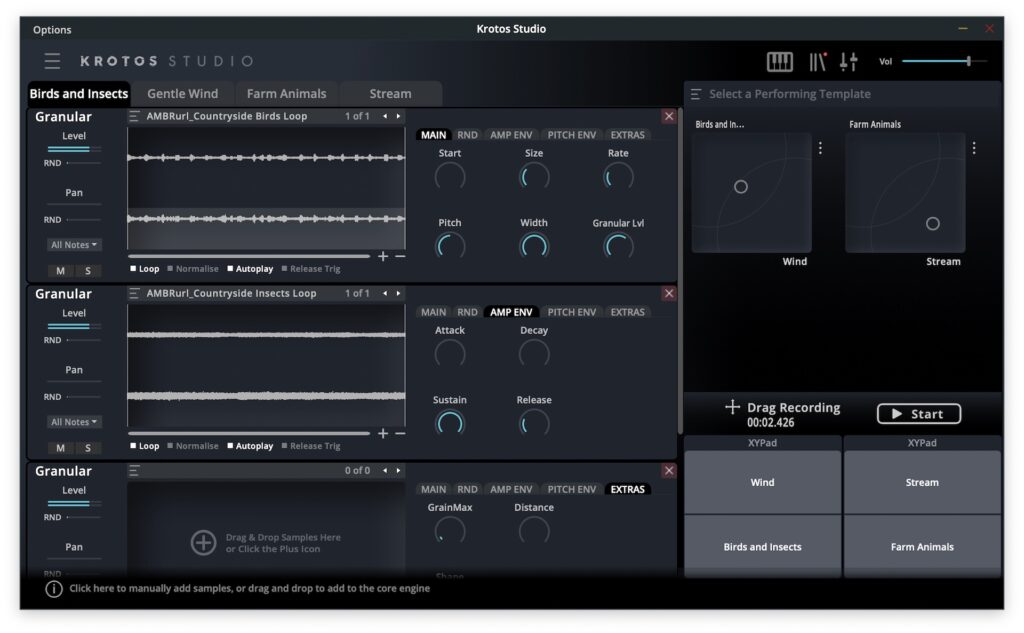Open the sample library icon
Screen dimensions: 1024x633
pos(818,62)
